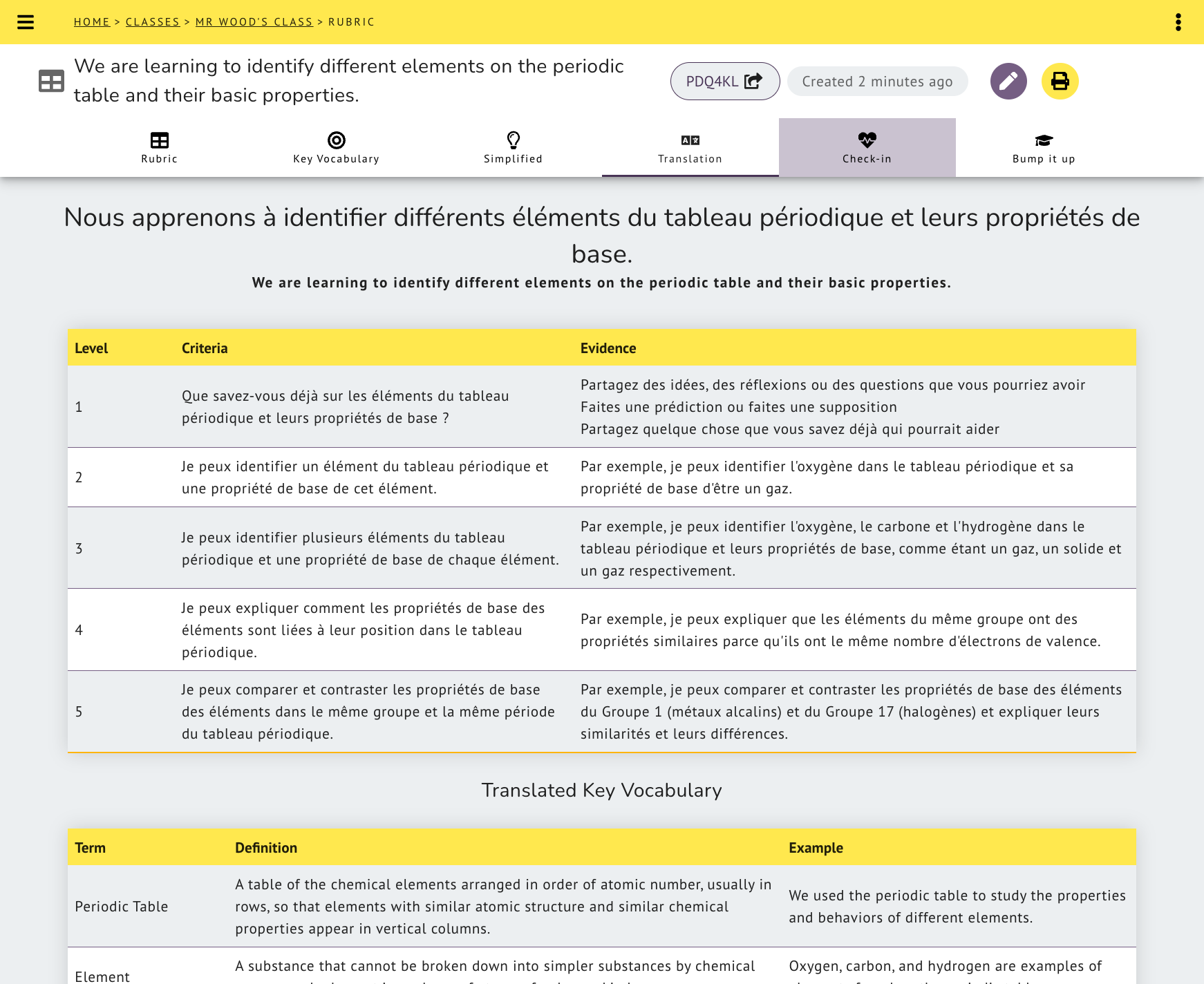Click the Bump it up graduation cap icon
The width and height of the screenshot is (1204, 984).
click(x=1044, y=140)
